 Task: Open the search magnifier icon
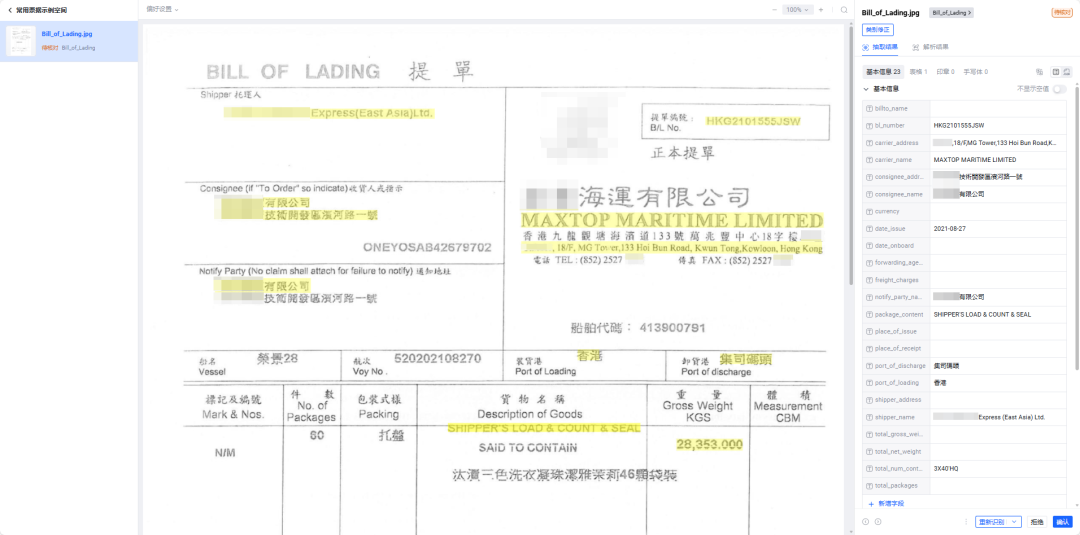coord(844,10)
